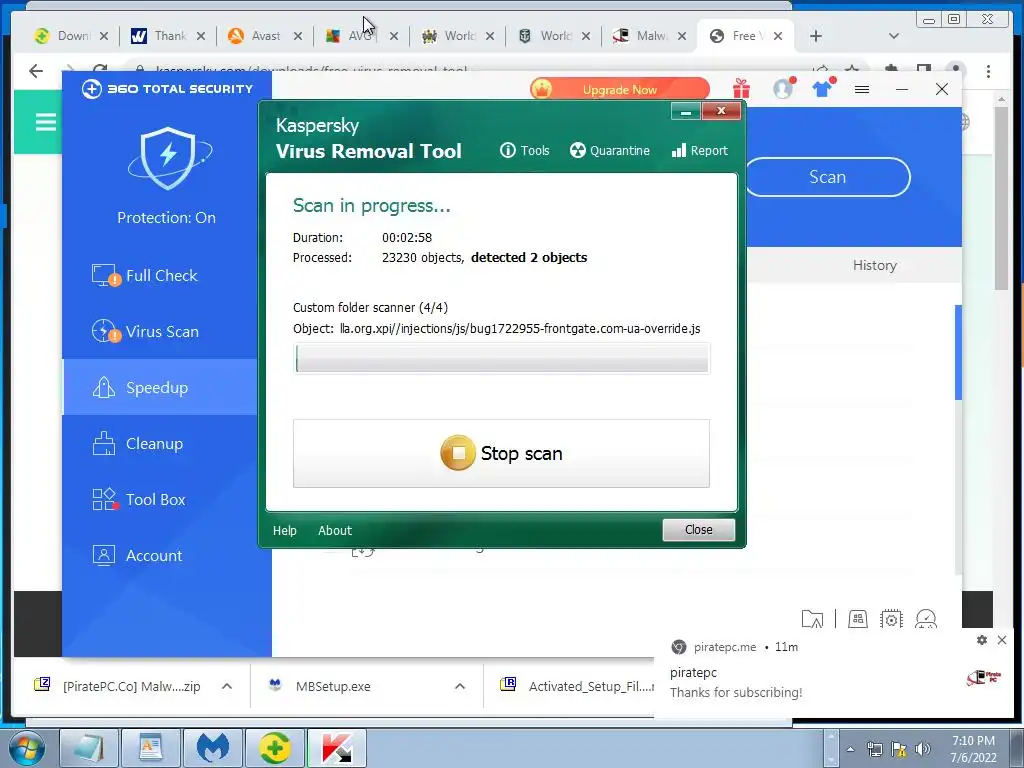Expand the browser tab search dropdown

[x=894, y=36]
